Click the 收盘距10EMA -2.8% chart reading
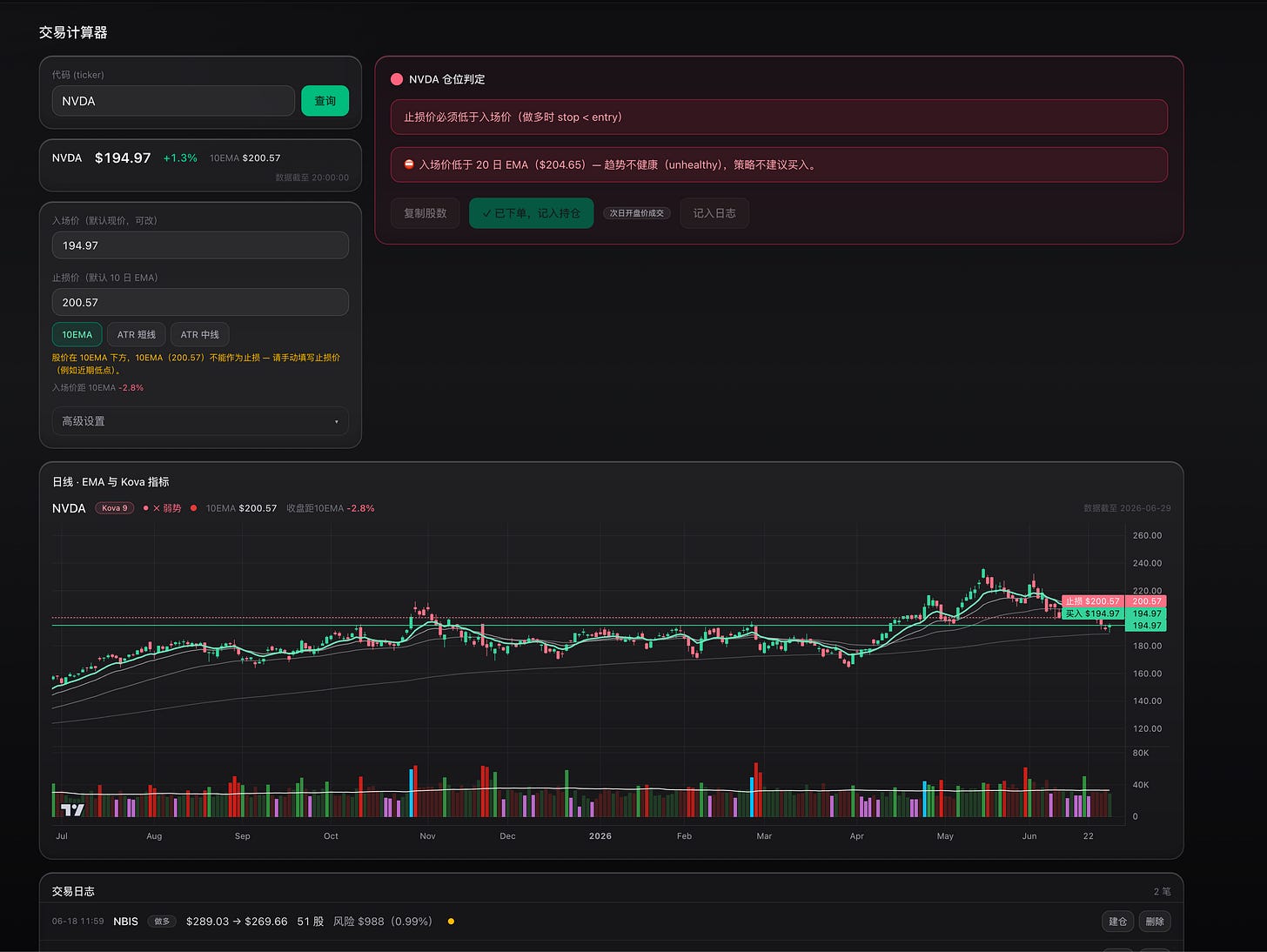This screenshot has height=952, width=1267. (331, 508)
